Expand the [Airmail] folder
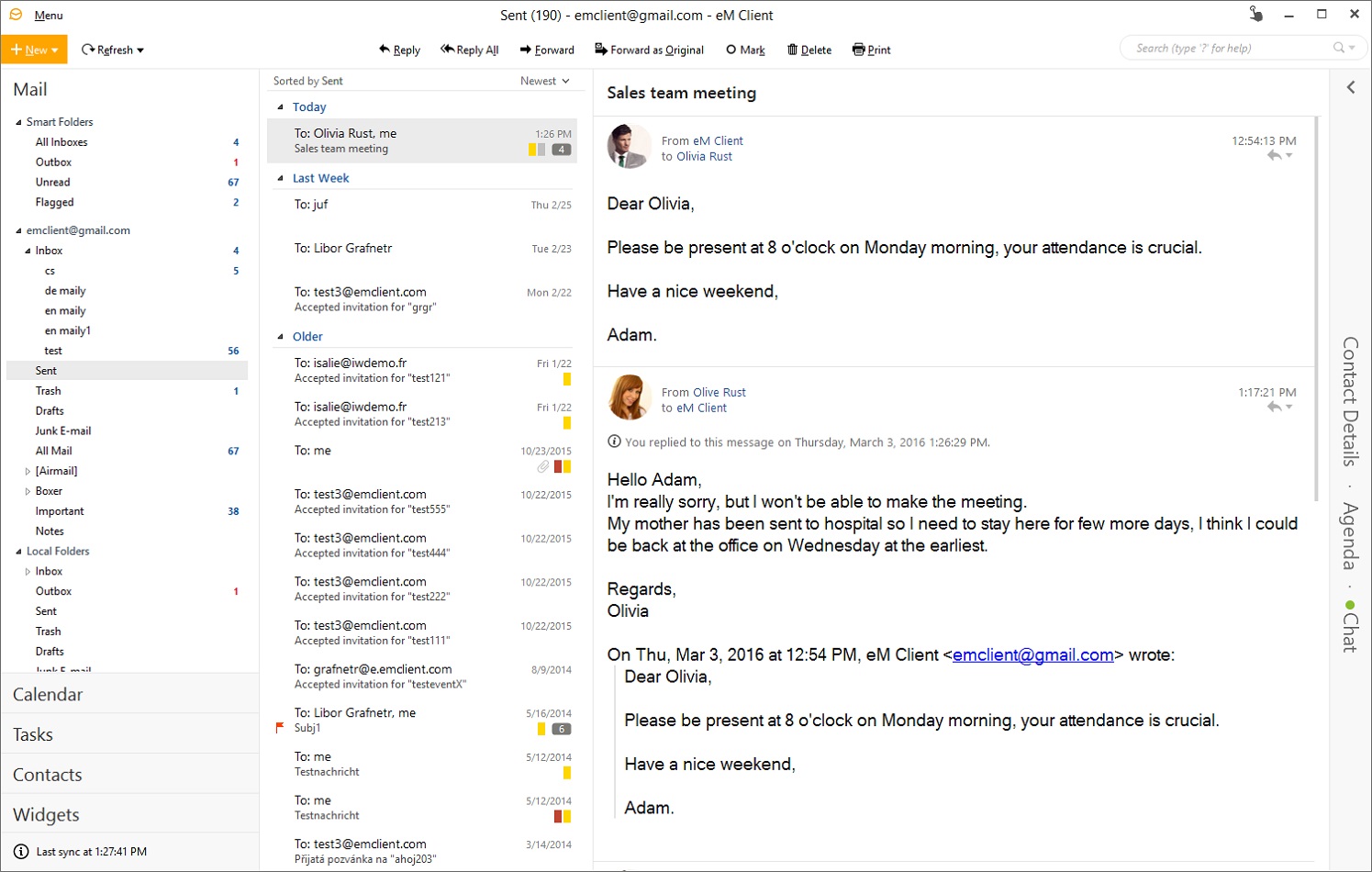1372x872 pixels. pyautogui.click(x=28, y=471)
